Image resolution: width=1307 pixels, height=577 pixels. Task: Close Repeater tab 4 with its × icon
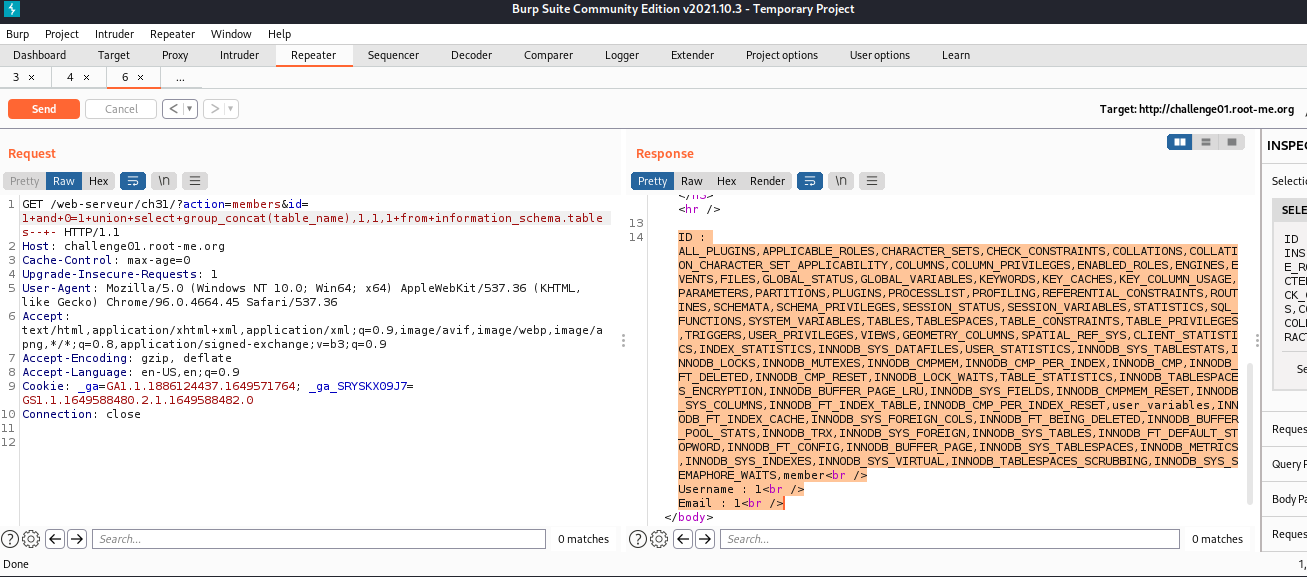pos(86,77)
